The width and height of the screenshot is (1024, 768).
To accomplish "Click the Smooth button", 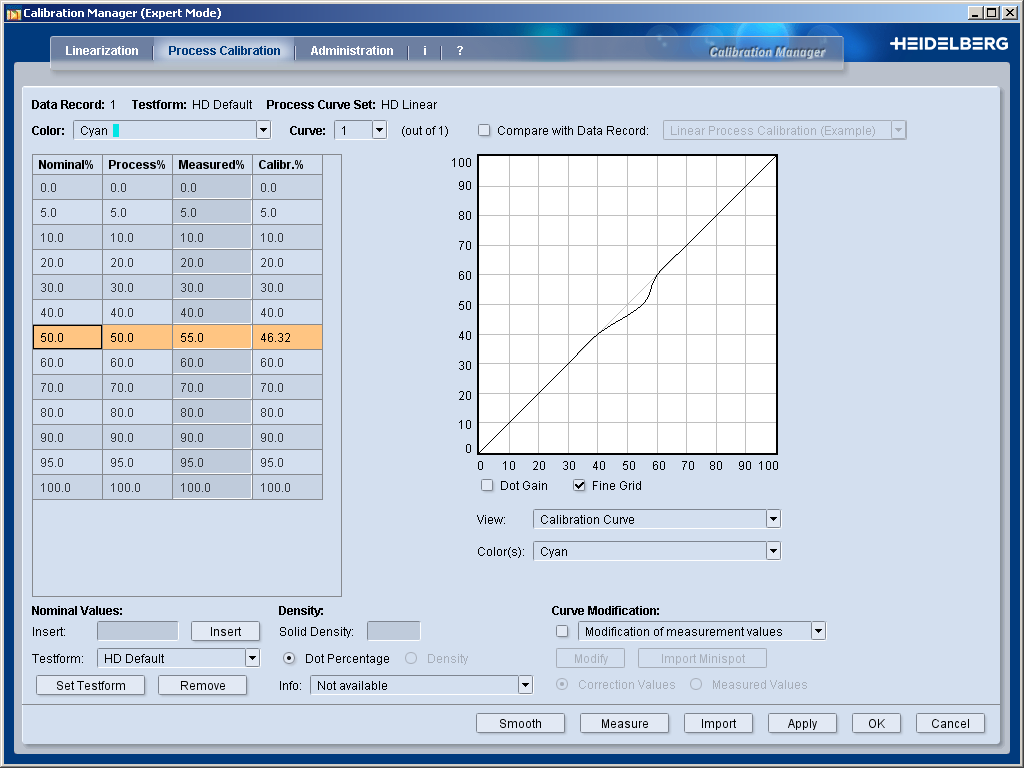I will click(x=520, y=724).
